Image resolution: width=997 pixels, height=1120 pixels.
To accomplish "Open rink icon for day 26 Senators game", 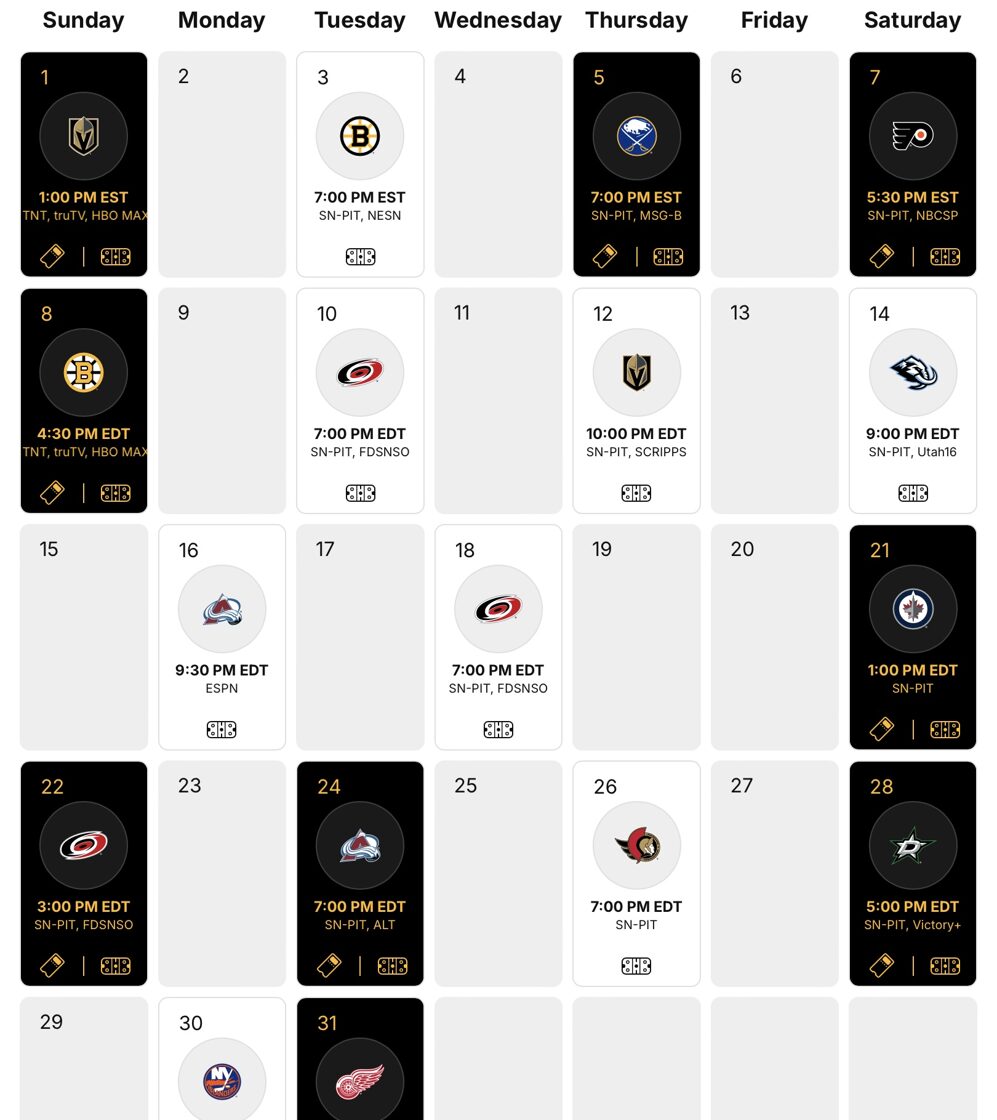I will (x=636, y=966).
